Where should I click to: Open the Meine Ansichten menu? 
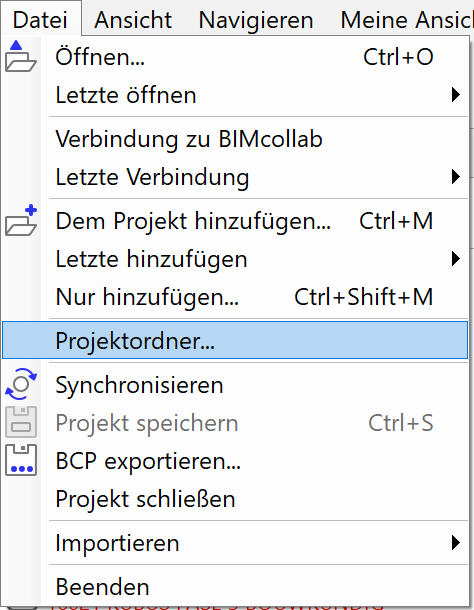tap(407, 19)
